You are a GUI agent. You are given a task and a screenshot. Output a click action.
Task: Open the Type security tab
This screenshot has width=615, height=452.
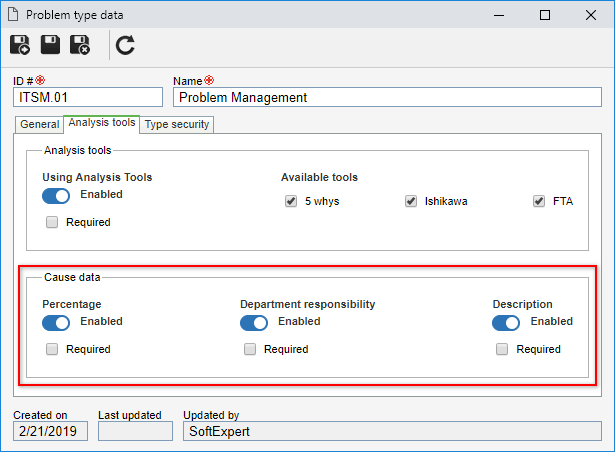(177, 124)
